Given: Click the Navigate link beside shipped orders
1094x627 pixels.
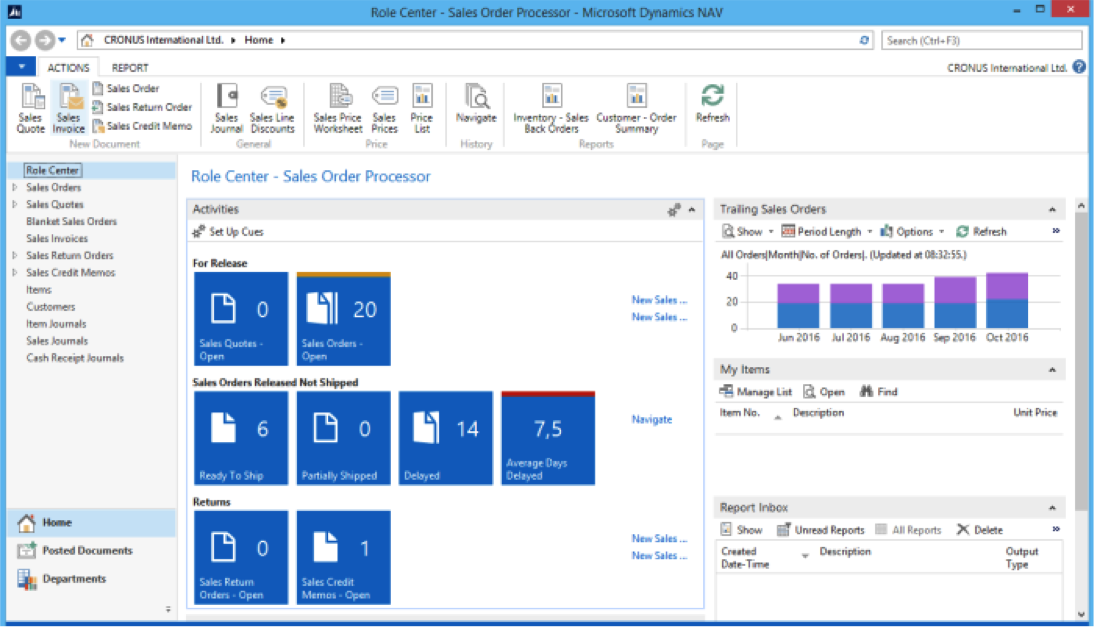Looking at the screenshot, I should (652, 419).
